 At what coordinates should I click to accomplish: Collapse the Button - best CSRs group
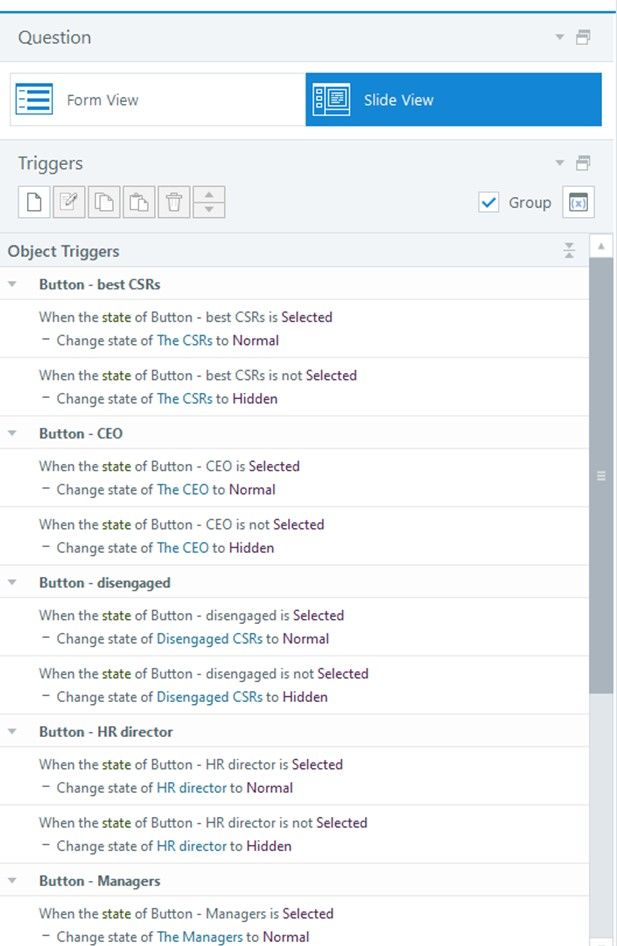(x=13, y=284)
